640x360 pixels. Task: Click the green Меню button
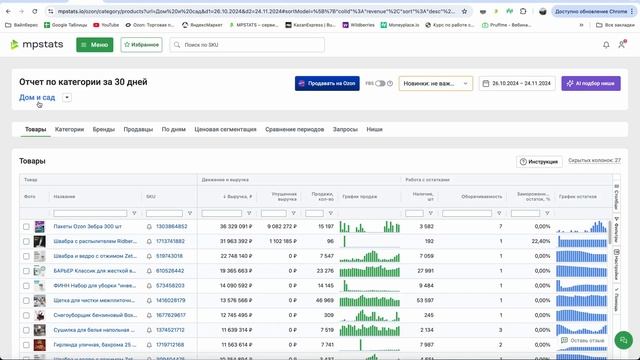(95, 45)
